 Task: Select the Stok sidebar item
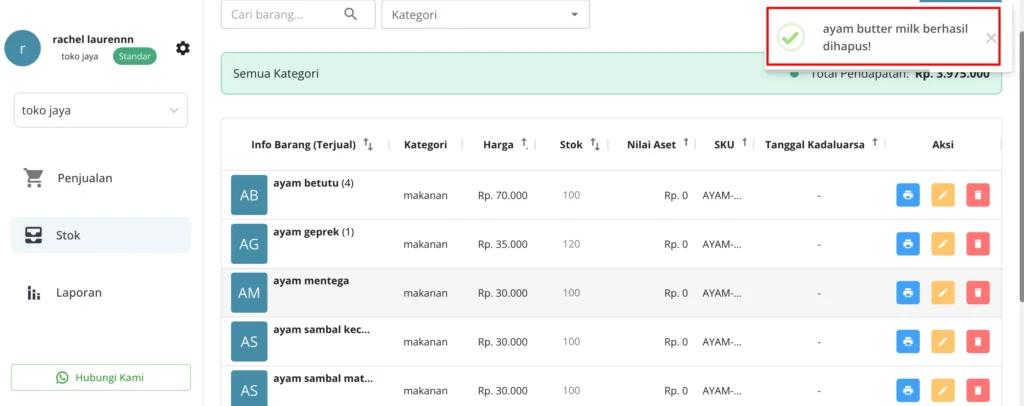coord(101,235)
